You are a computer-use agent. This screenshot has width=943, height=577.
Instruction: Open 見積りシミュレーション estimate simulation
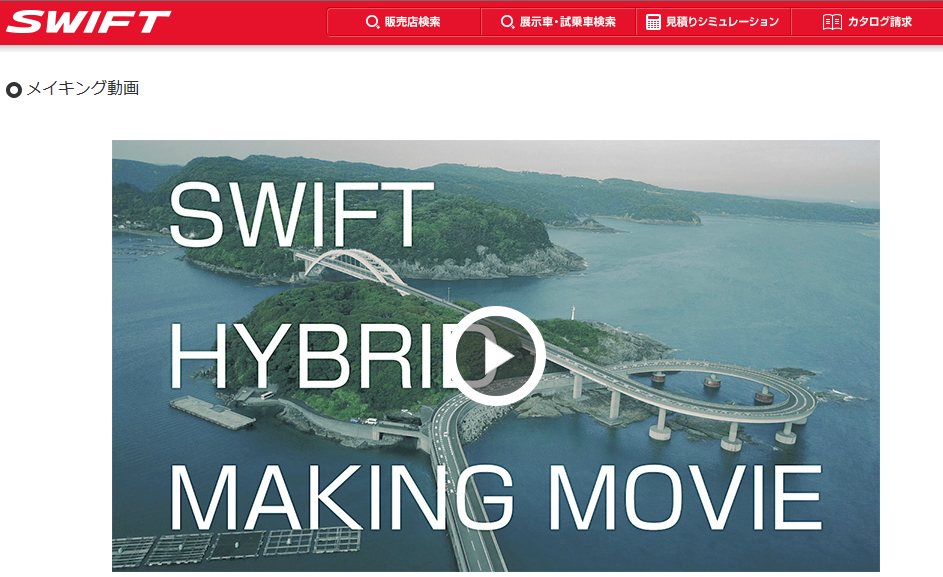click(x=713, y=22)
